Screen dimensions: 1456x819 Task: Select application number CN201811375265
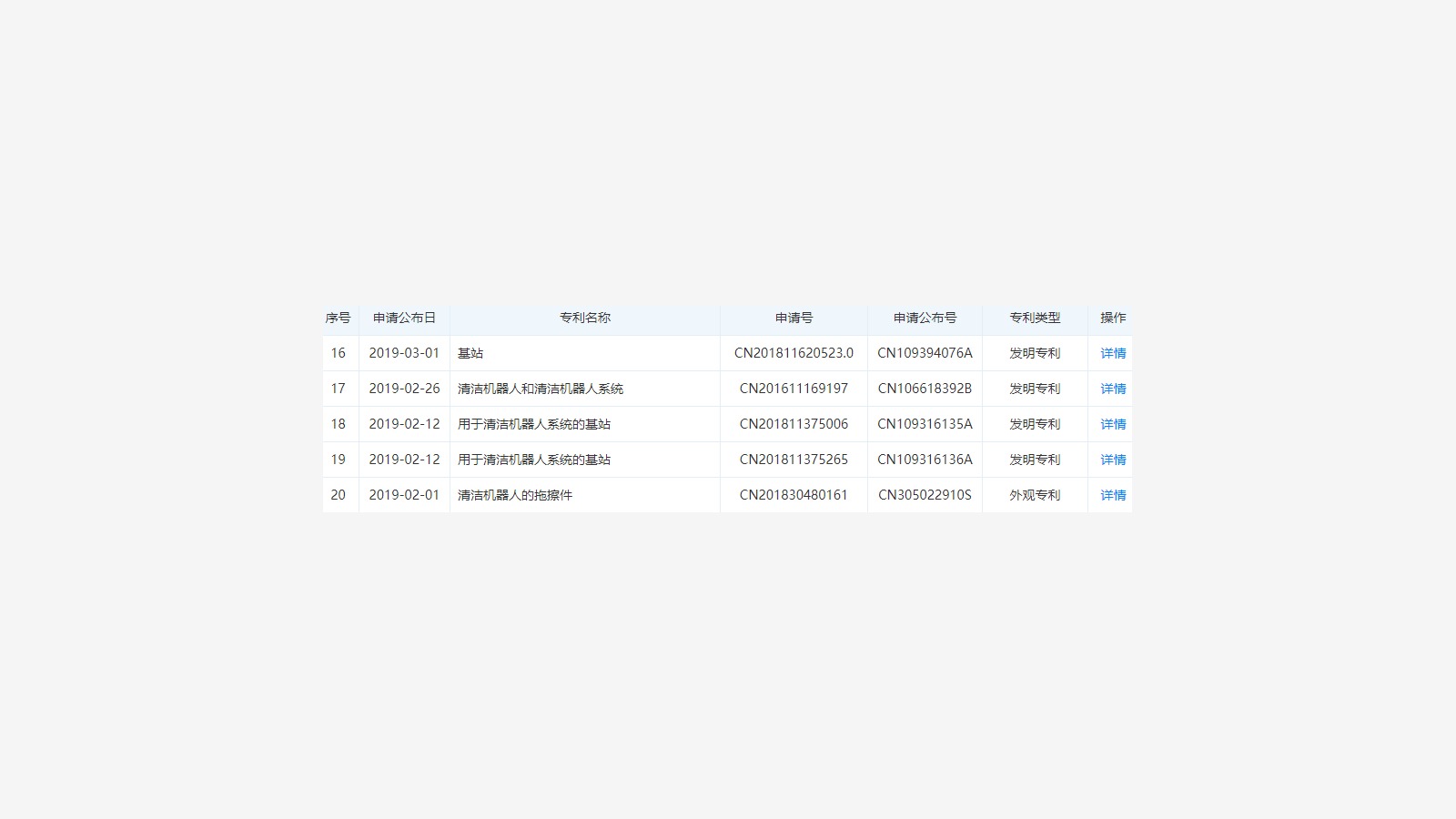(794, 460)
